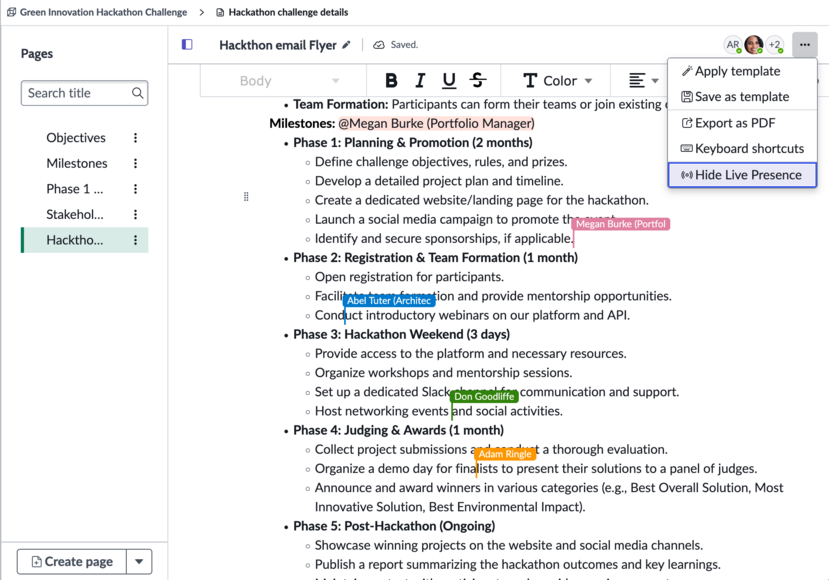This screenshot has height=580, width=829.
Task: Open options menu for Hacktho... page
Action: tap(135, 240)
